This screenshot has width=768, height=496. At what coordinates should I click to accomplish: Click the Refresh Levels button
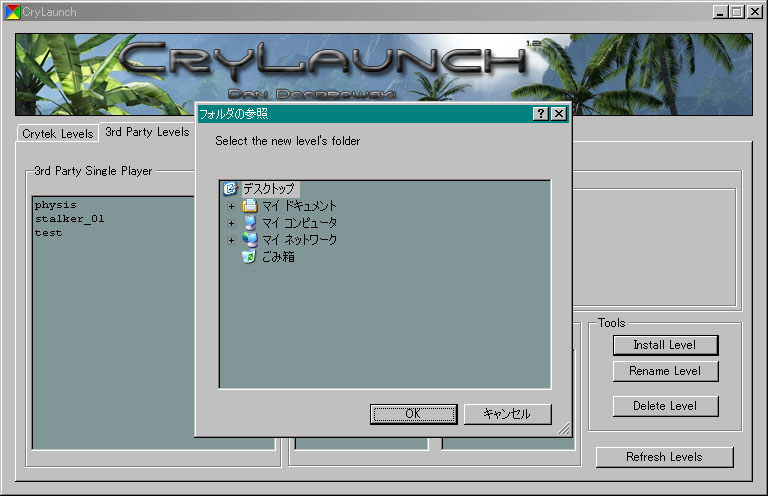[664, 457]
